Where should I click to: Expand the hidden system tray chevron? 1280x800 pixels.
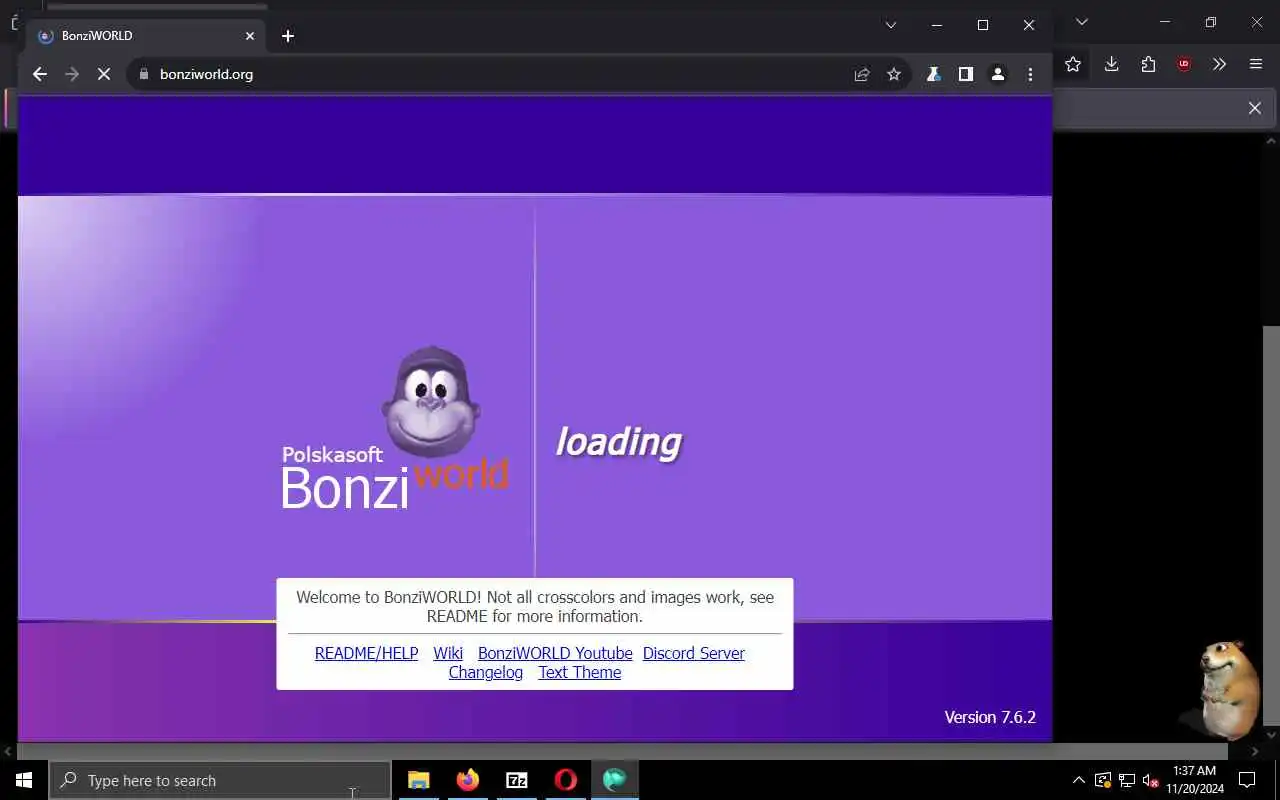(1078, 780)
